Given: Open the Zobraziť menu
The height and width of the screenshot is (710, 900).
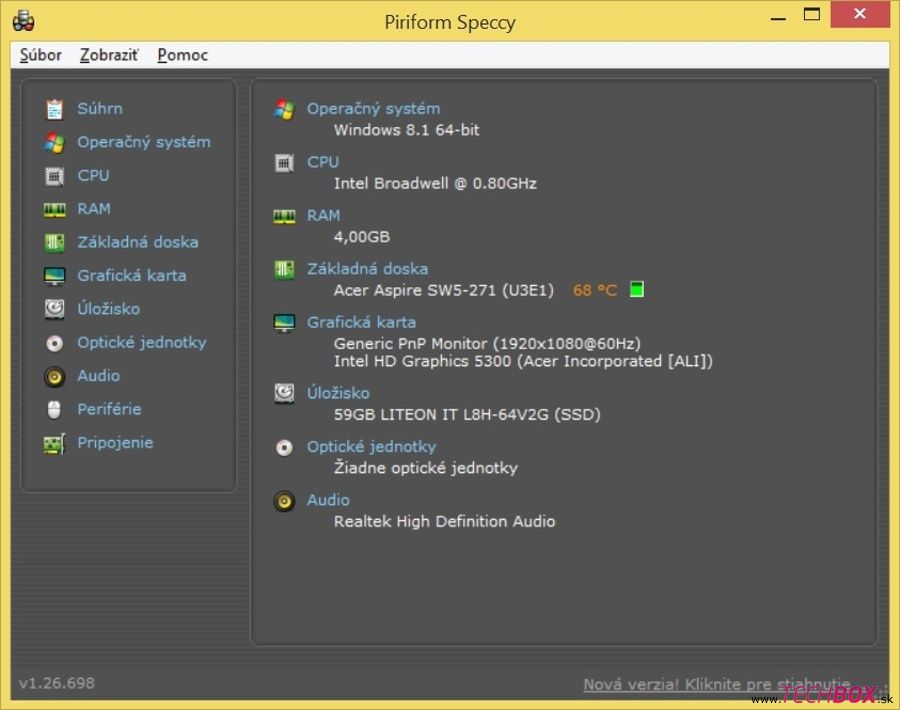Looking at the screenshot, I should click(109, 55).
